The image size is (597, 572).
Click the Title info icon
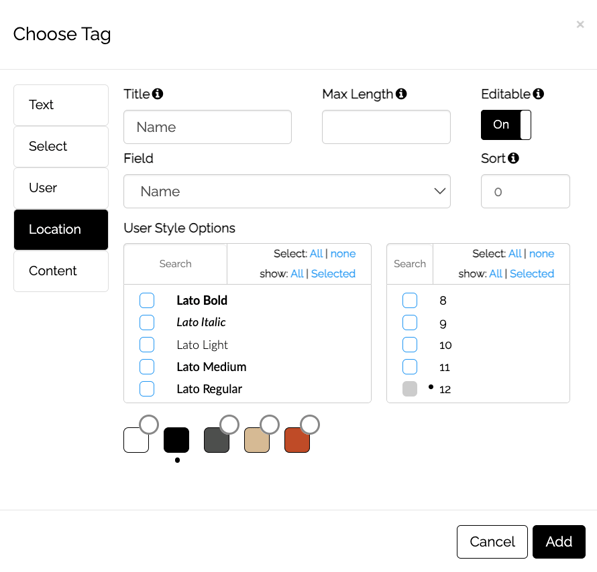tap(157, 94)
